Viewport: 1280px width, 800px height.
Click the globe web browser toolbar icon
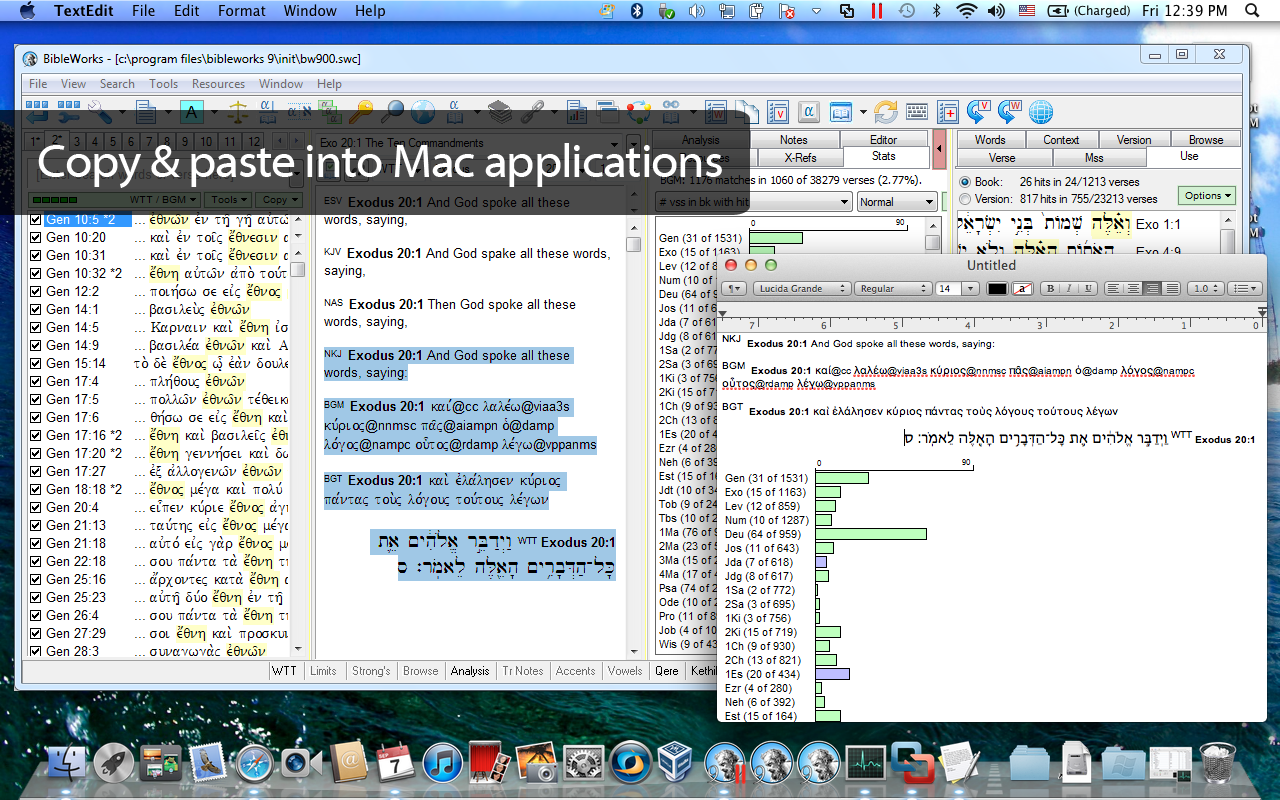click(1041, 111)
